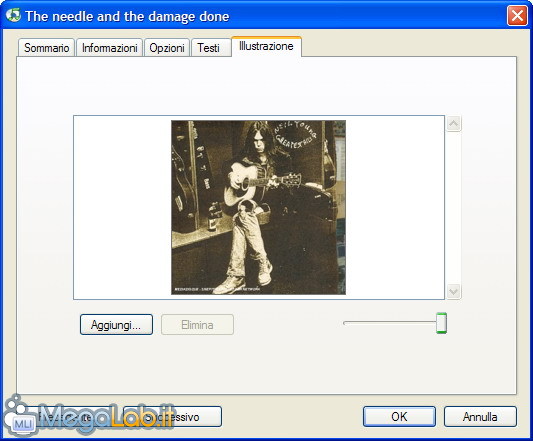The image size is (533, 441).
Task: Cancel the dialog with Annulla
Action: tap(480, 417)
